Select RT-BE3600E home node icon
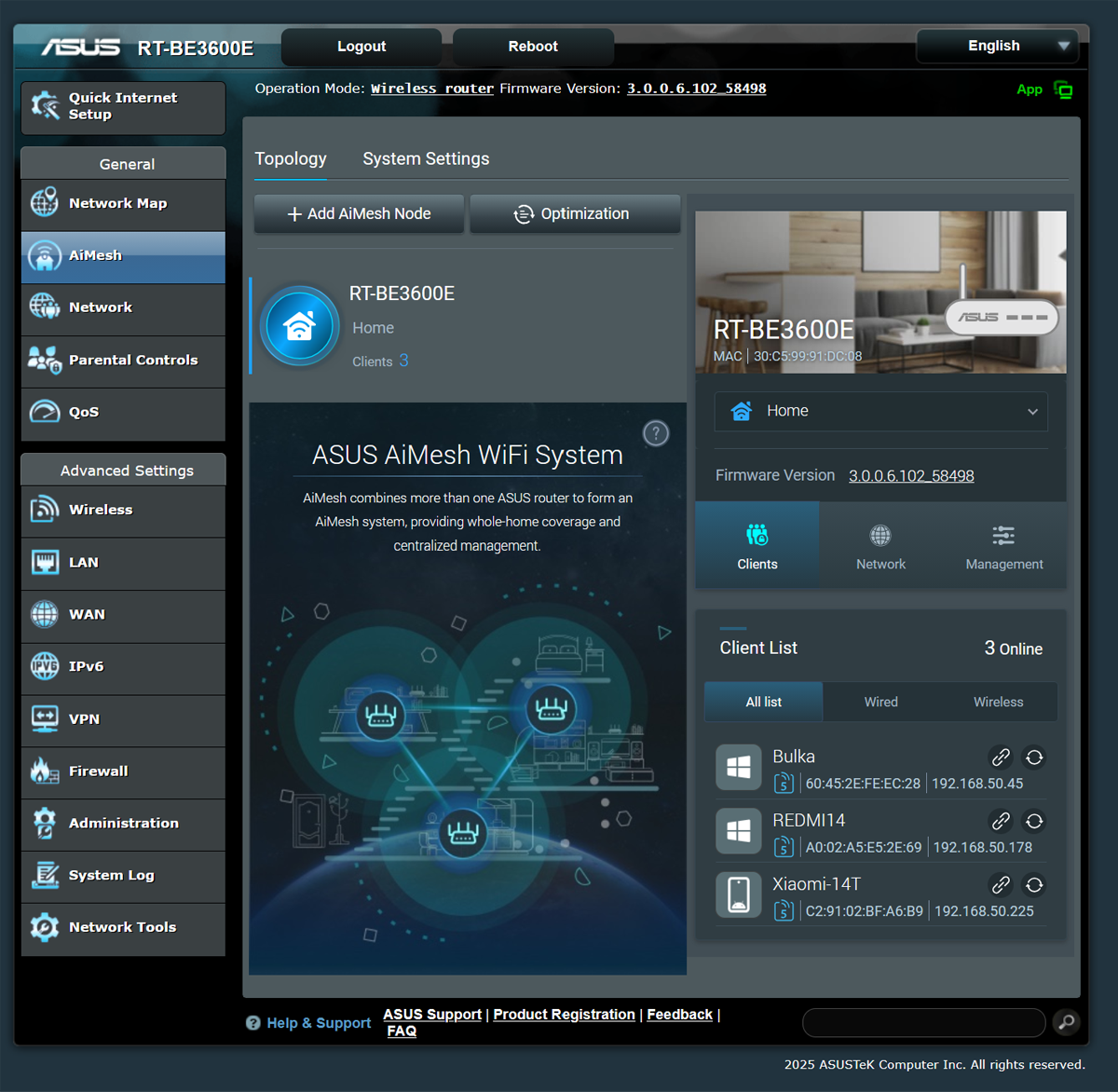This screenshot has height=1092, width=1118. pyautogui.click(x=299, y=326)
